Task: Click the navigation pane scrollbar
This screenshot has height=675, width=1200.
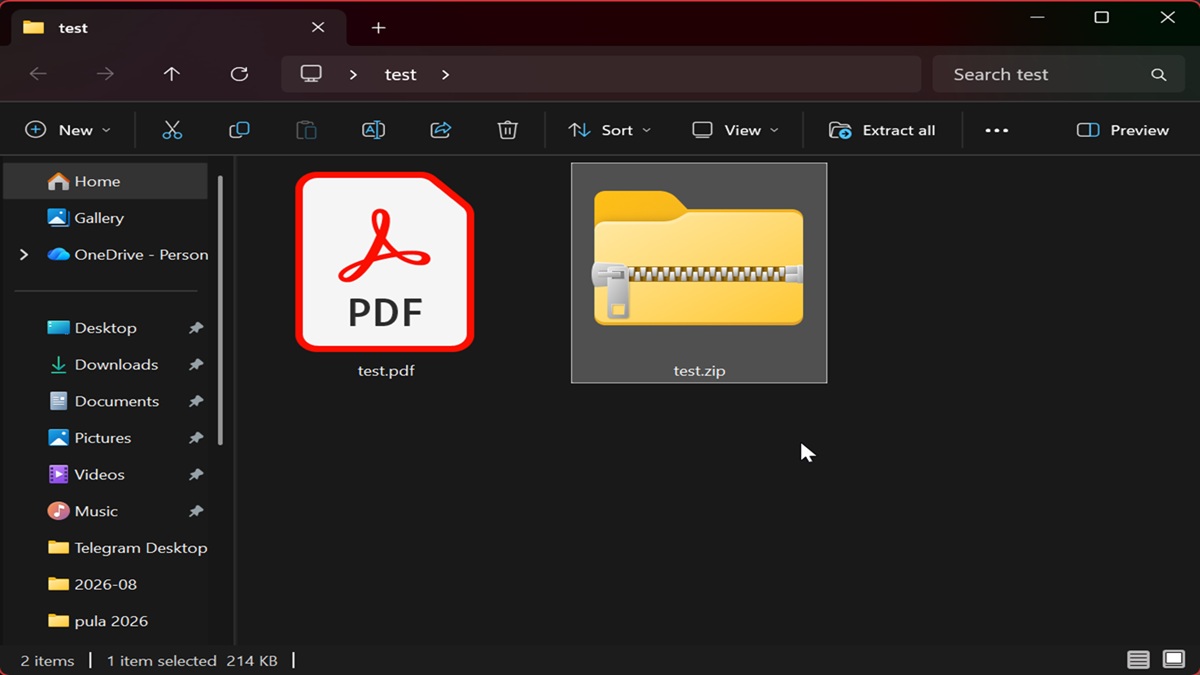Action: (220, 310)
